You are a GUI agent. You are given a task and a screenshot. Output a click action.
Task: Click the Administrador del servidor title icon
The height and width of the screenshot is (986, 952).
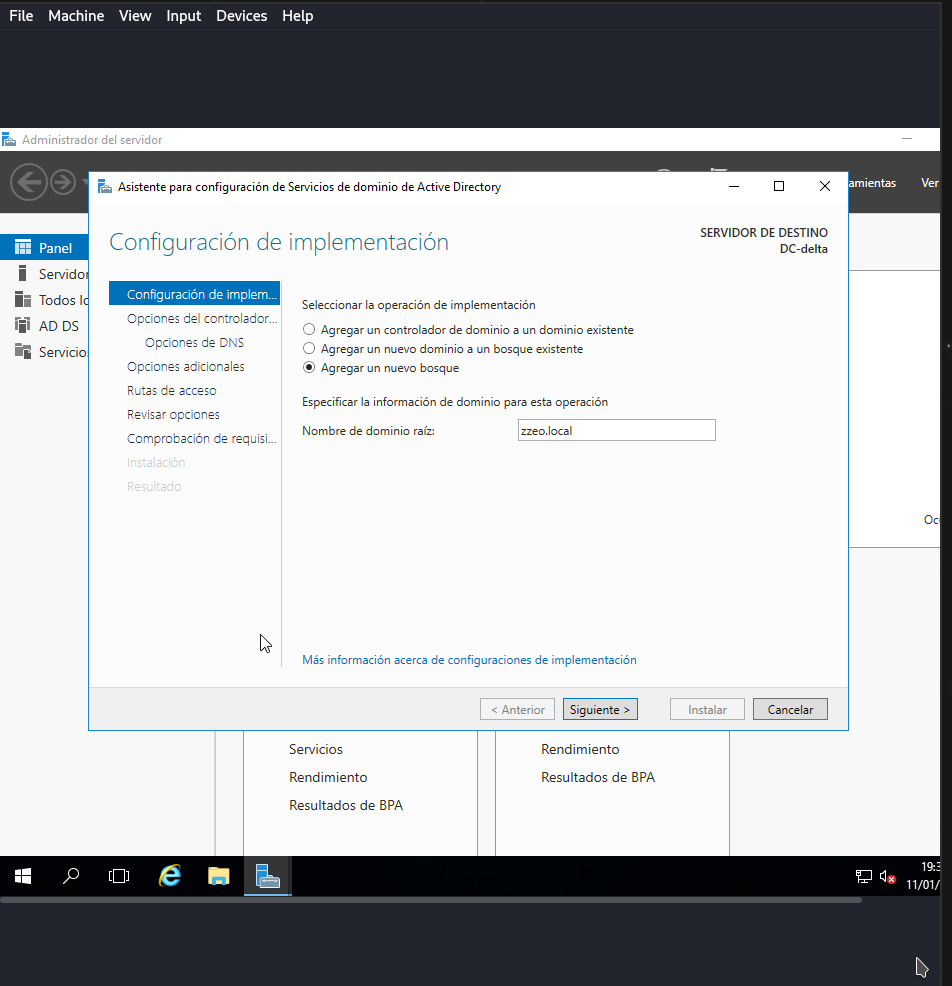[9, 140]
